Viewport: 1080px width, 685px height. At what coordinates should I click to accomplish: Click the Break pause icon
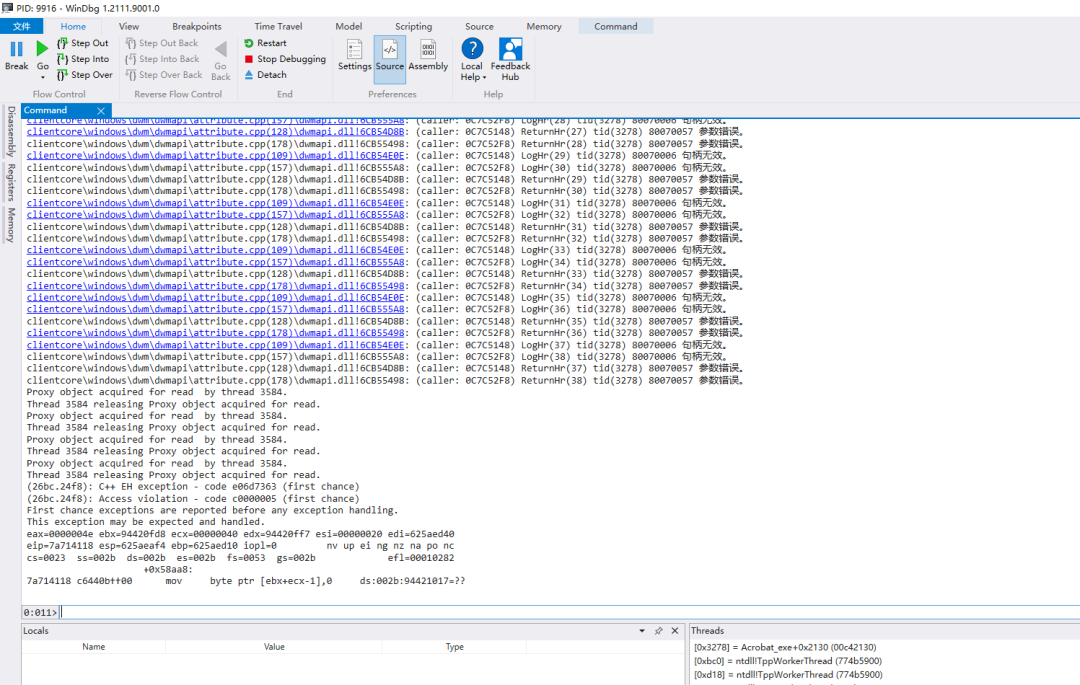pyautogui.click(x=17, y=49)
